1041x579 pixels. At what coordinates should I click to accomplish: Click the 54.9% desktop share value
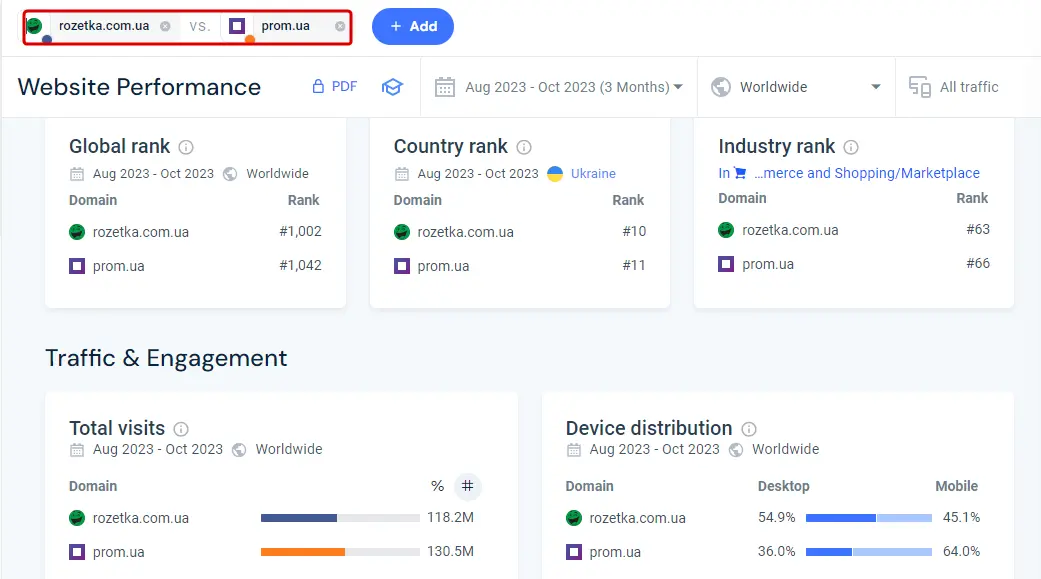click(x=777, y=517)
